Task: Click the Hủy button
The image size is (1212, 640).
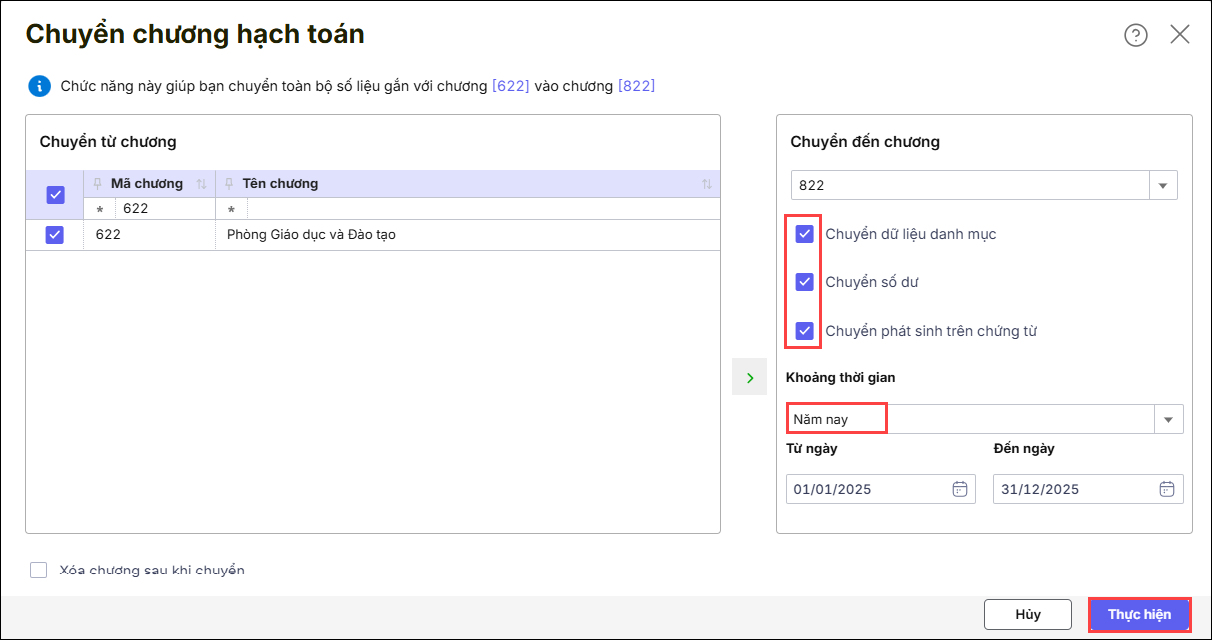Action: click(1028, 614)
